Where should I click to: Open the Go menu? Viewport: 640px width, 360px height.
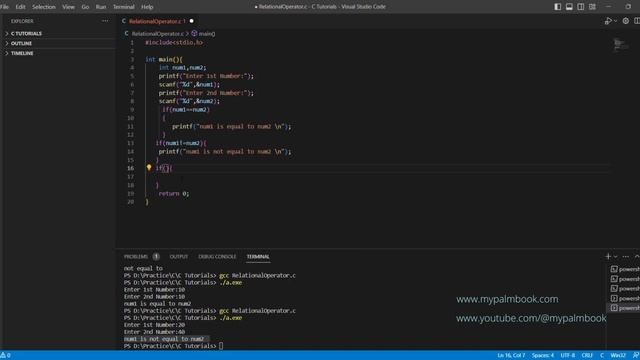(x=85, y=7)
